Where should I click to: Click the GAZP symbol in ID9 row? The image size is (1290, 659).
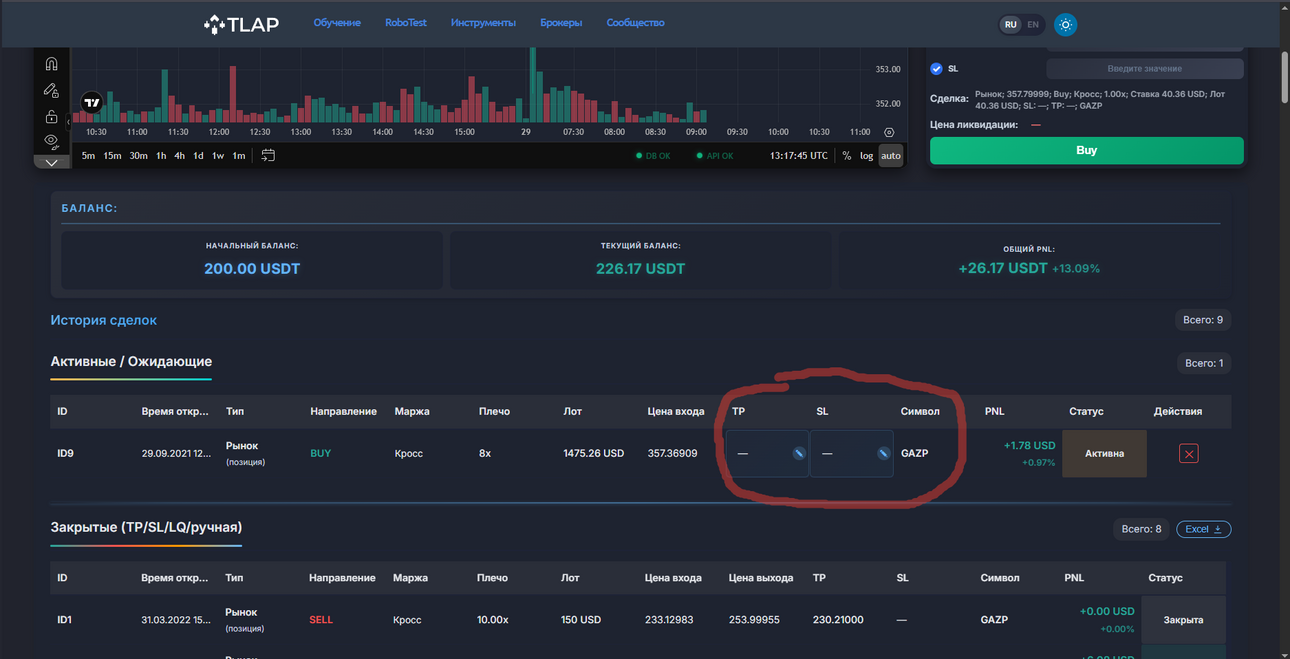tap(915, 453)
